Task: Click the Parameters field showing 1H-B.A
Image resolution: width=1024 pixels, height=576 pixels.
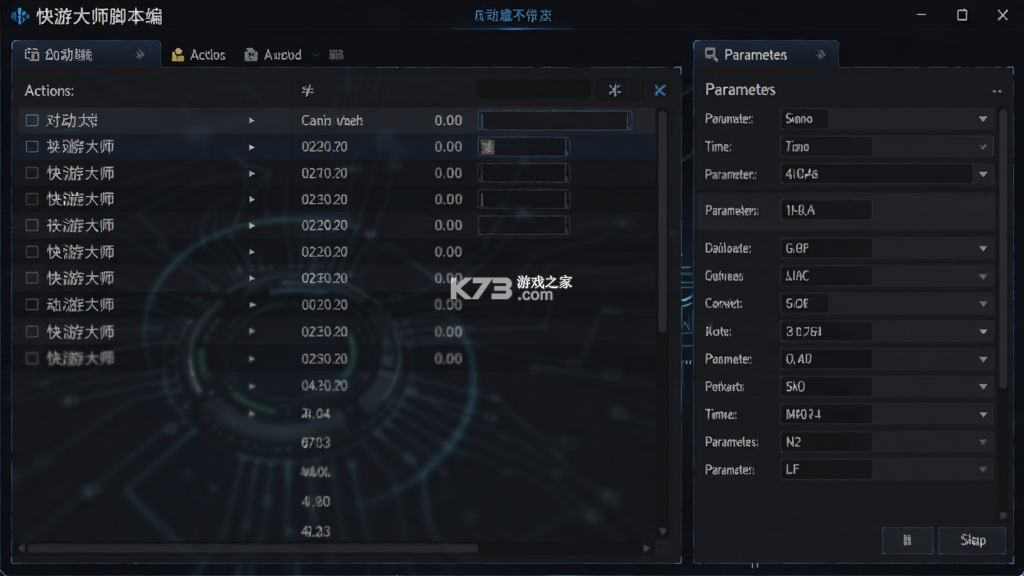Action: coord(826,210)
